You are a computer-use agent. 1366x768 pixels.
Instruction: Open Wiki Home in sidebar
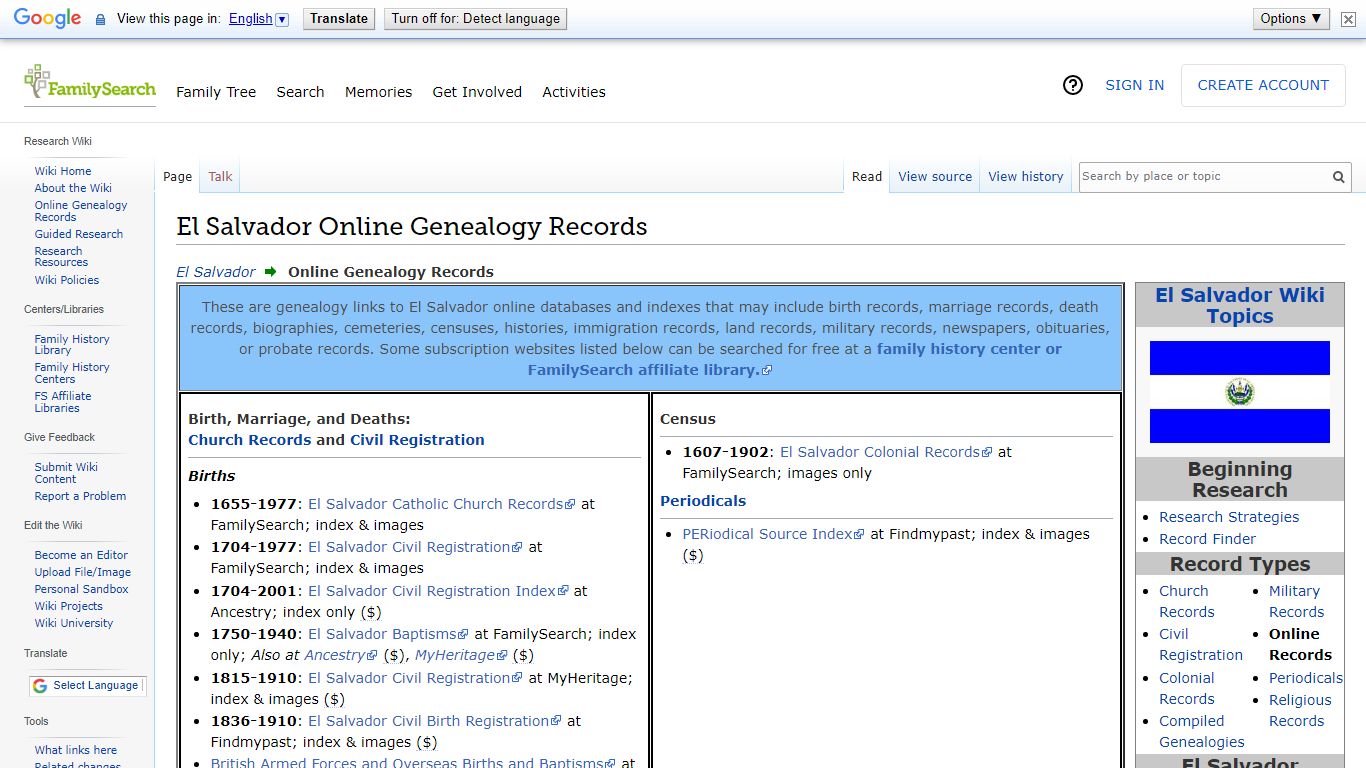(63, 171)
